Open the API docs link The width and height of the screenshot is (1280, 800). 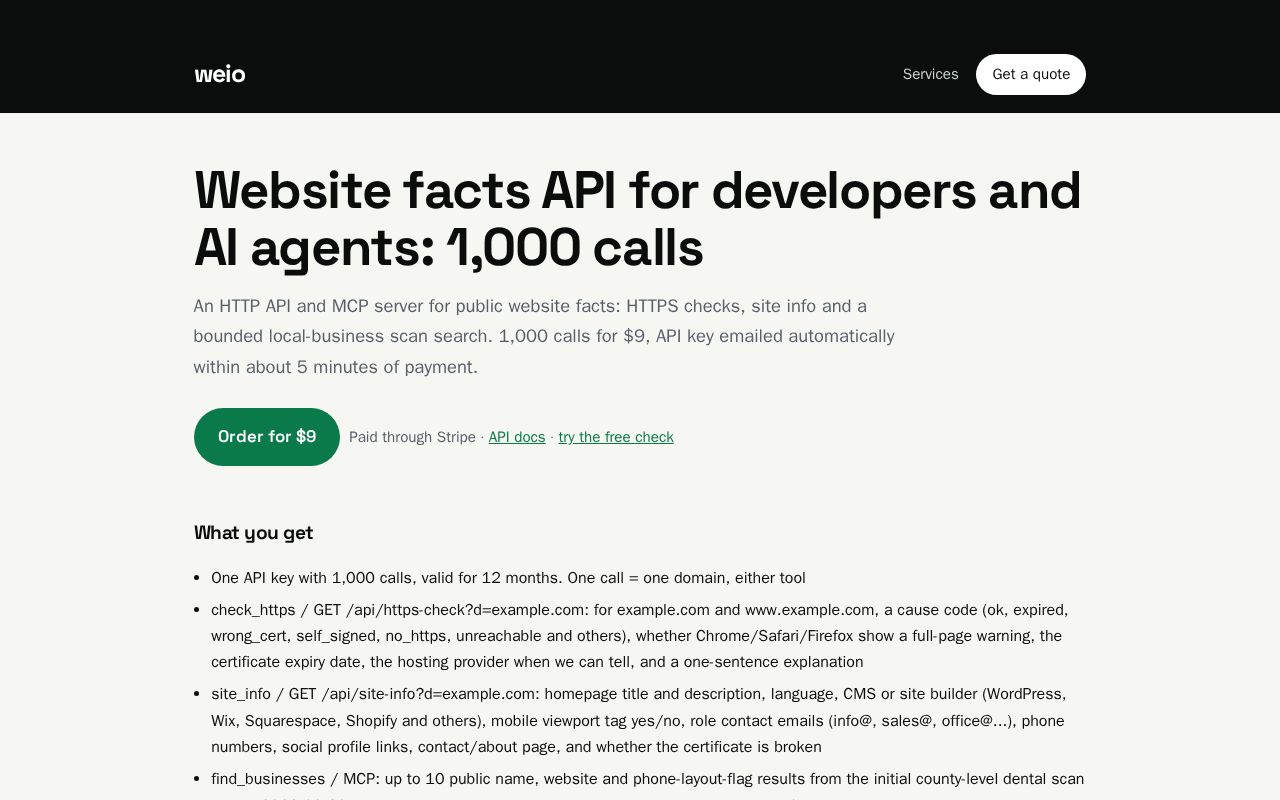point(517,437)
